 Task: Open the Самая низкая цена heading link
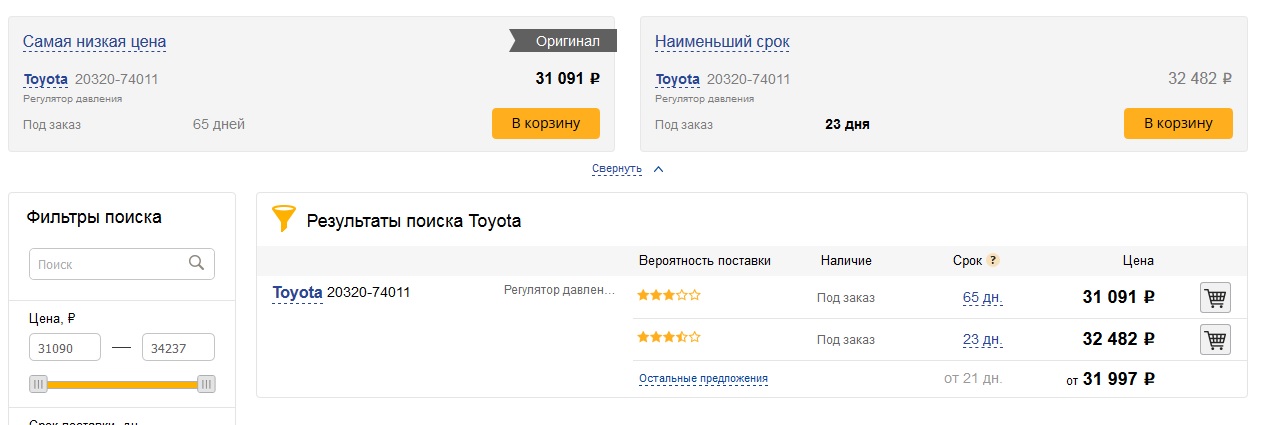coord(95,42)
